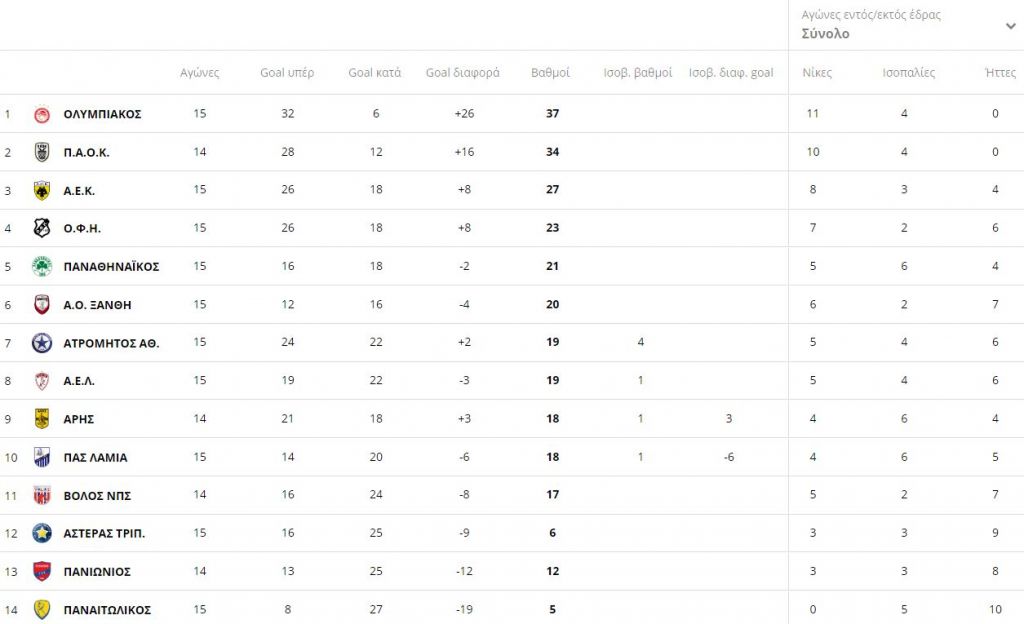1024x624 pixels.
Task: Click the Atromitos blue star crest
Action: click(x=42, y=343)
